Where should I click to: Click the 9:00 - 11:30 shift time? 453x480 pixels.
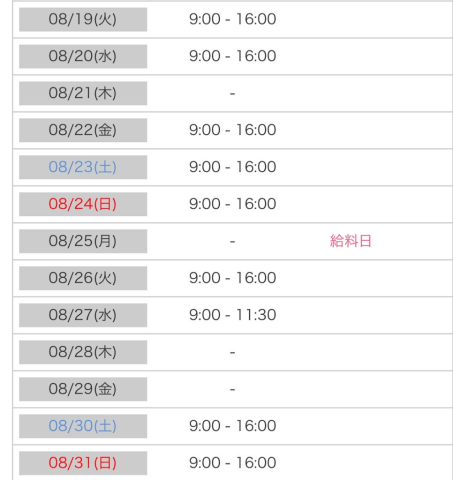coord(233,315)
